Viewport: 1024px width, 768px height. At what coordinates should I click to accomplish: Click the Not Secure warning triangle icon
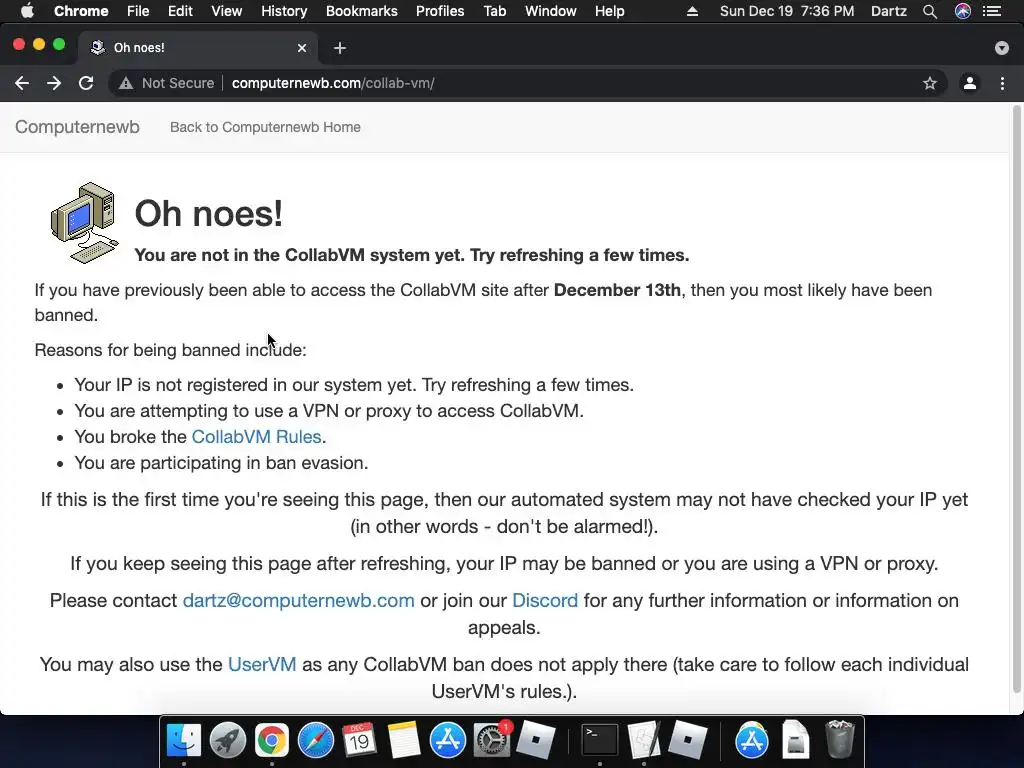coord(126,84)
